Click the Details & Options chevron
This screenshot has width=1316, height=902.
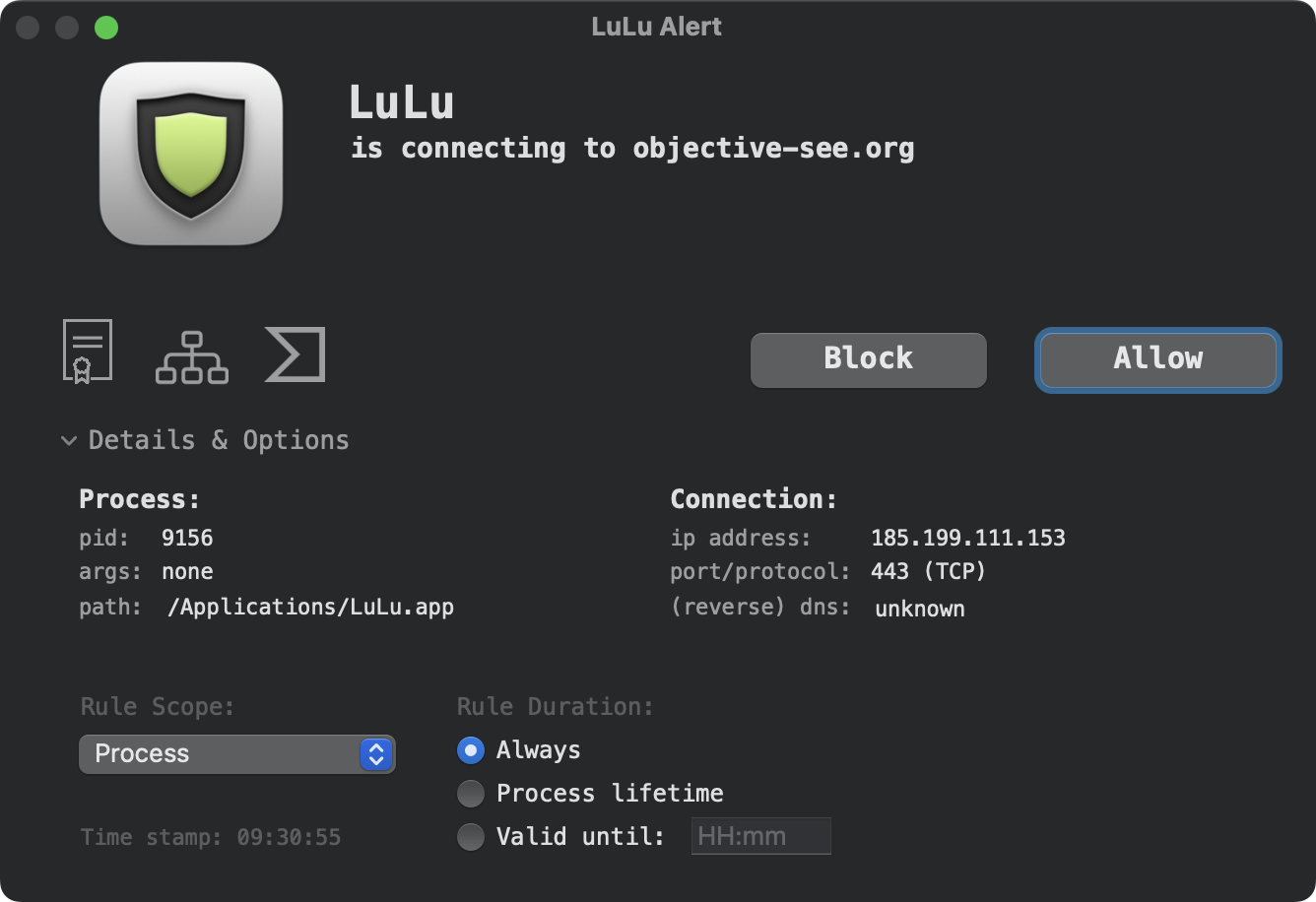click(69, 440)
